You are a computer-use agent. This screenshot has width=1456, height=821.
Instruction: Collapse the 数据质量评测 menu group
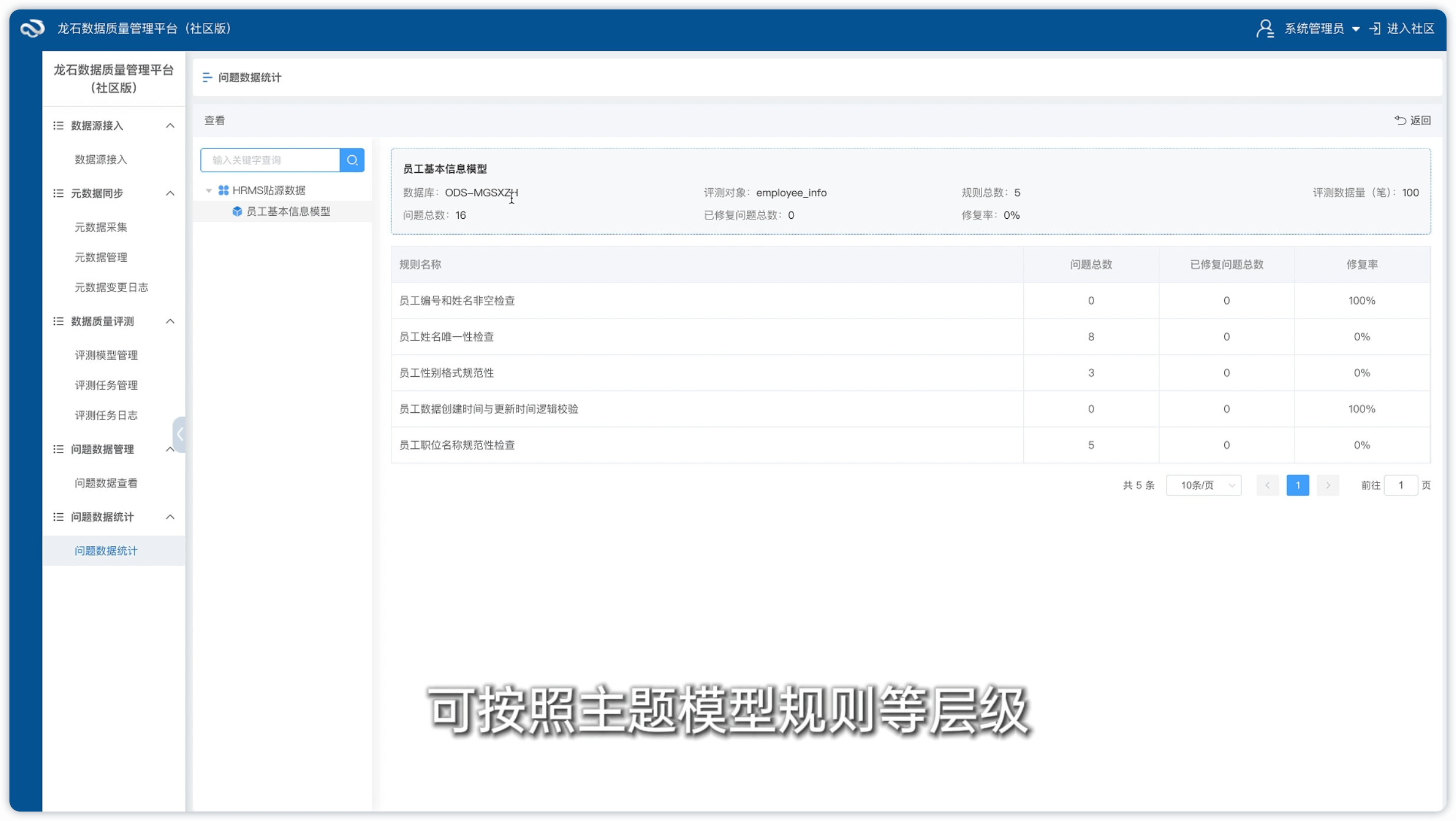pos(170,321)
